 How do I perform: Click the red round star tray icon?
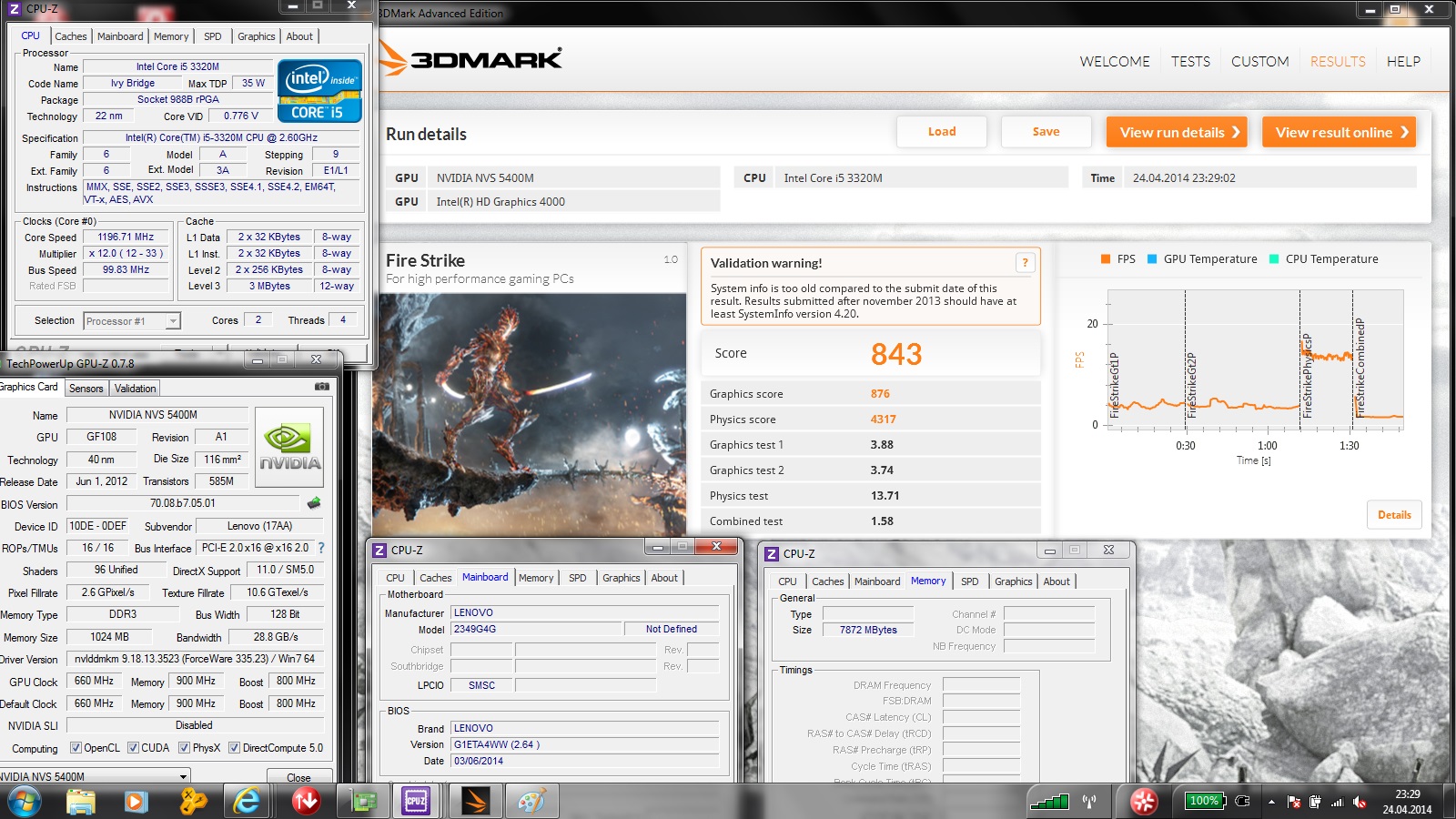coord(1144,802)
